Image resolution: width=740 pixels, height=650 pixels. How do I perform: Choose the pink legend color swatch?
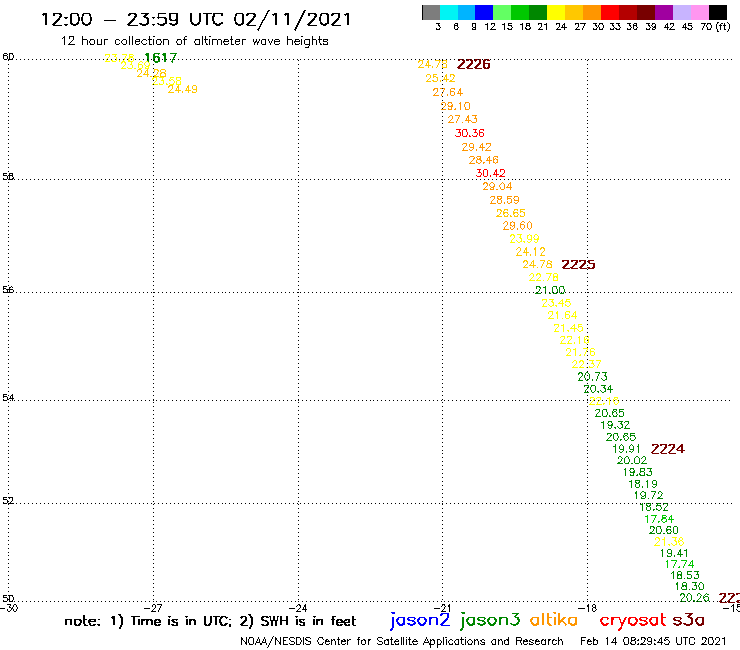(699, 12)
